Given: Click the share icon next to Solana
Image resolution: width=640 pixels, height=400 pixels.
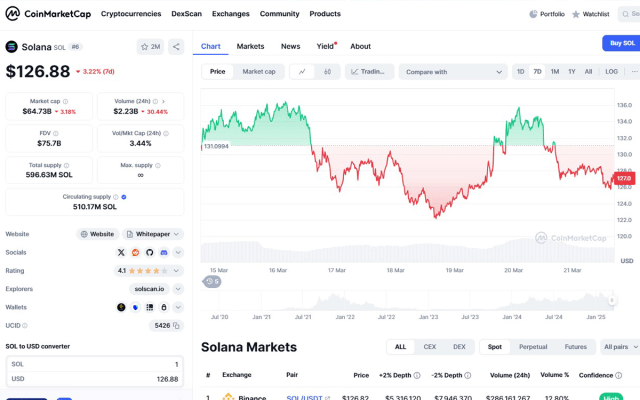Looking at the screenshot, I should [x=176, y=47].
